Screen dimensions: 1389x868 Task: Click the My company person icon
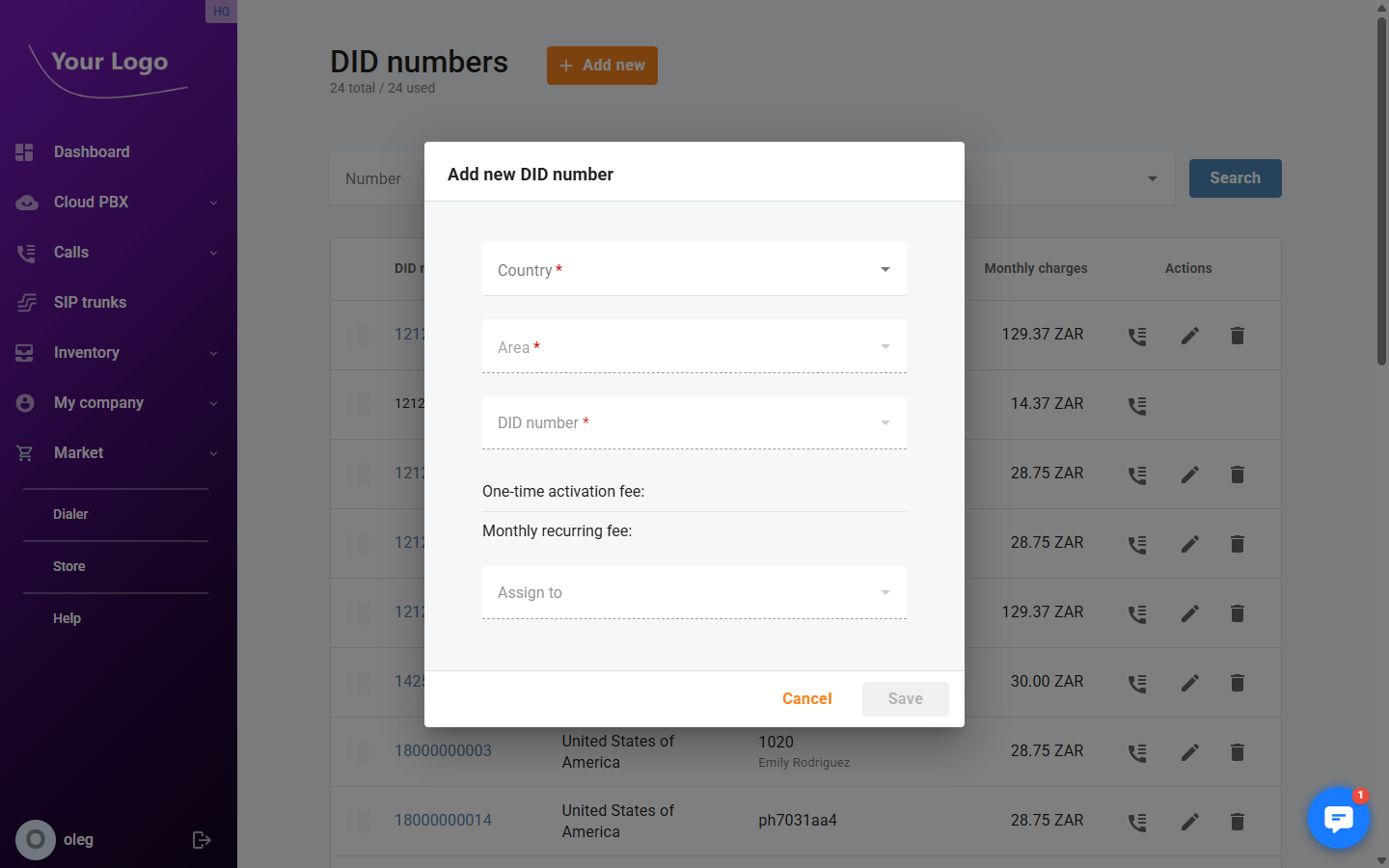coord(25,402)
